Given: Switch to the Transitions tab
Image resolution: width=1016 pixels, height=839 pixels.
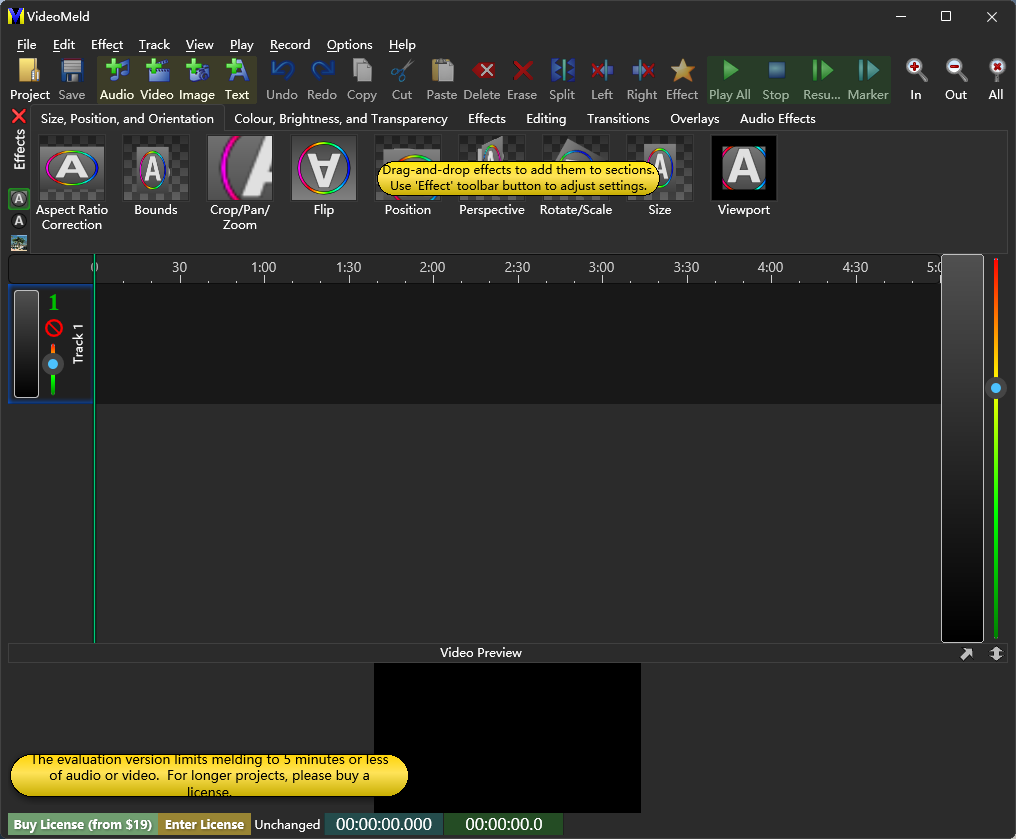Looking at the screenshot, I should pyautogui.click(x=618, y=119).
